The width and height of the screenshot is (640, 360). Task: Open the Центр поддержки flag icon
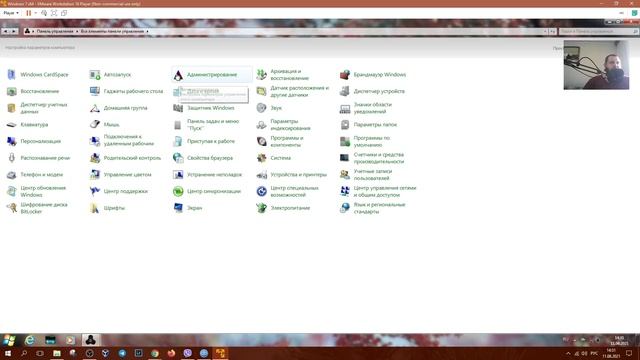click(x=95, y=191)
